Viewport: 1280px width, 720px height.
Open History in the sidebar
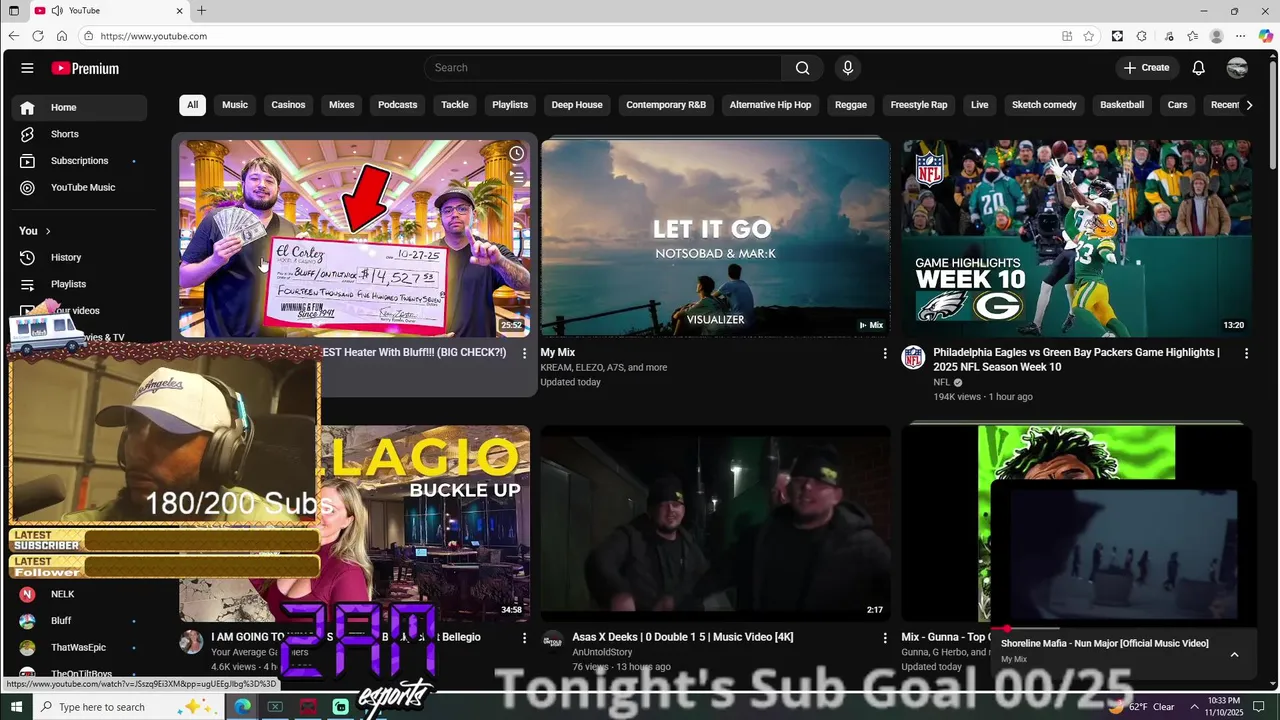click(80, 258)
